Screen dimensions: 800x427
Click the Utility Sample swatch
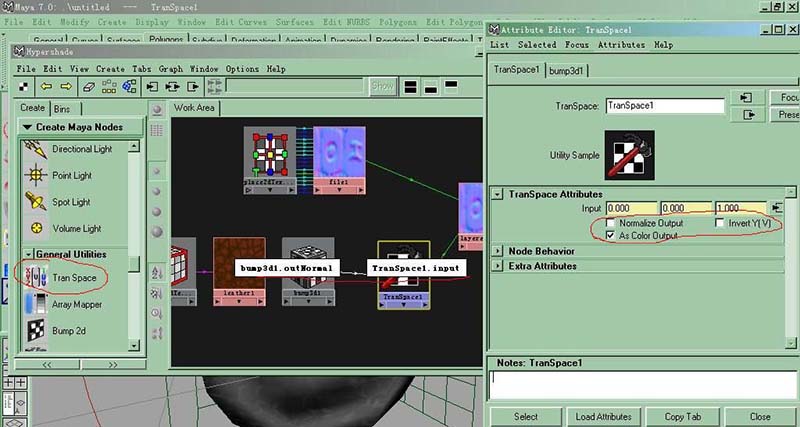(629, 155)
